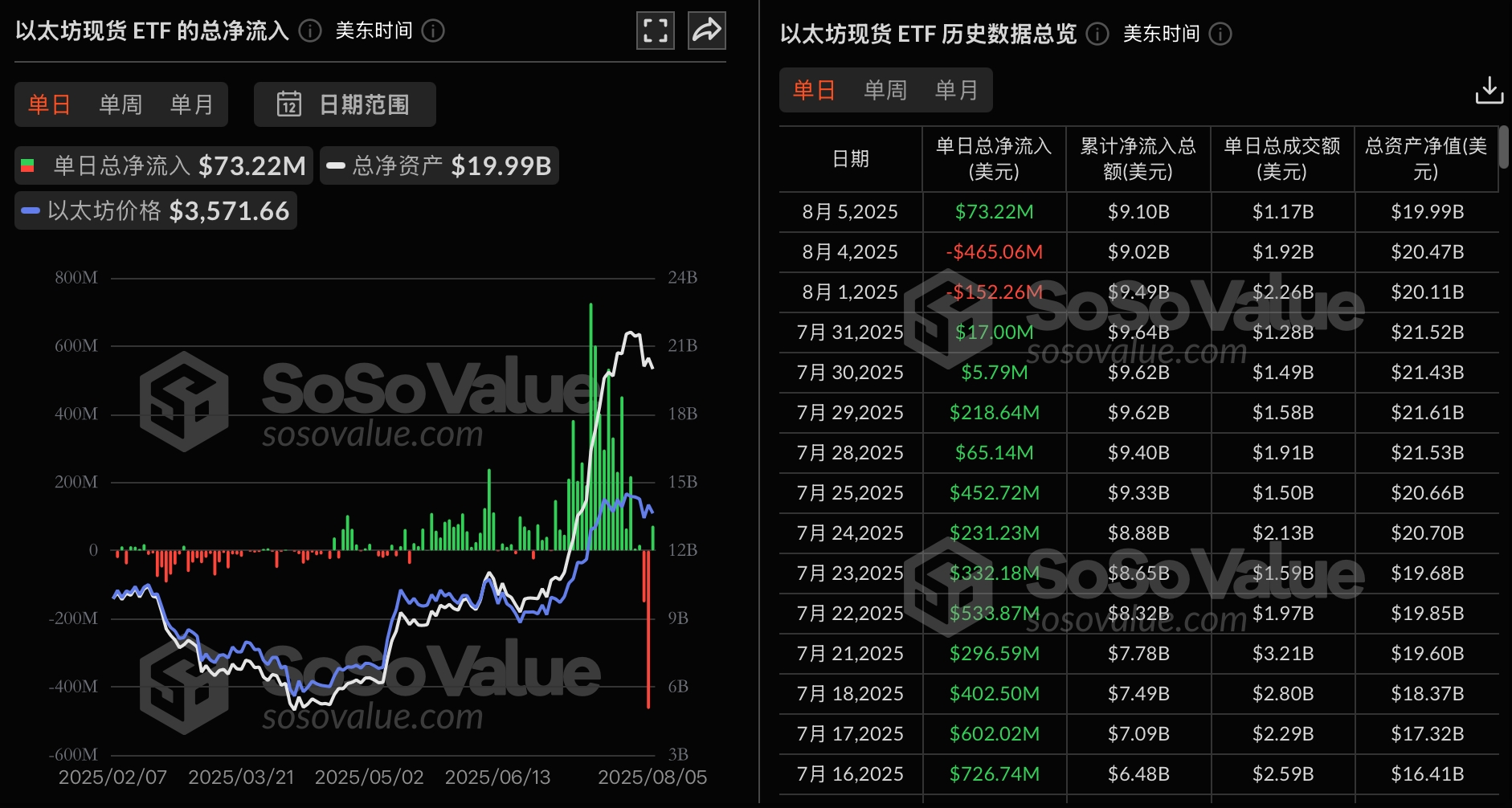Switch history table to 单月
Screen dimensions: 1512x808
[957, 90]
